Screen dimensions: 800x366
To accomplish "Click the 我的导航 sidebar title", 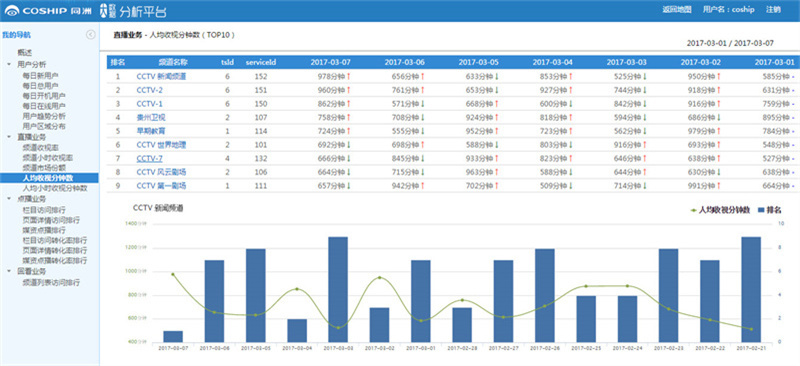I will point(16,35).
